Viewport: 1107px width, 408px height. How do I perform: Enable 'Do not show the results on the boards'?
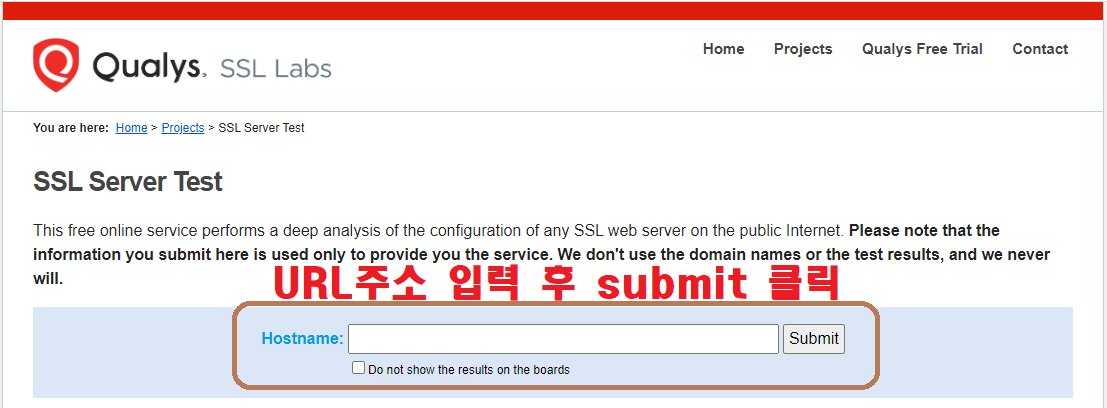coord(359,368)
